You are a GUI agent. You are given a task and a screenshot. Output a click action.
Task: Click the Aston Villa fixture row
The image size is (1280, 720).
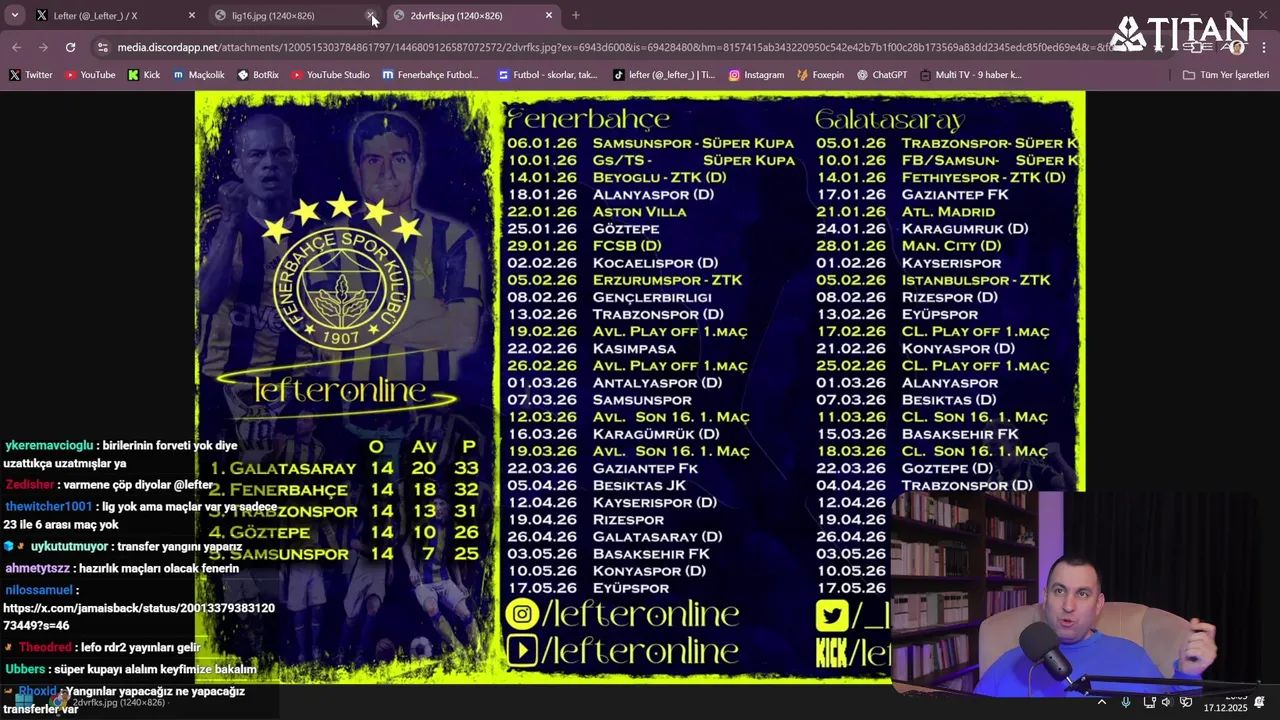click(597, 212)
